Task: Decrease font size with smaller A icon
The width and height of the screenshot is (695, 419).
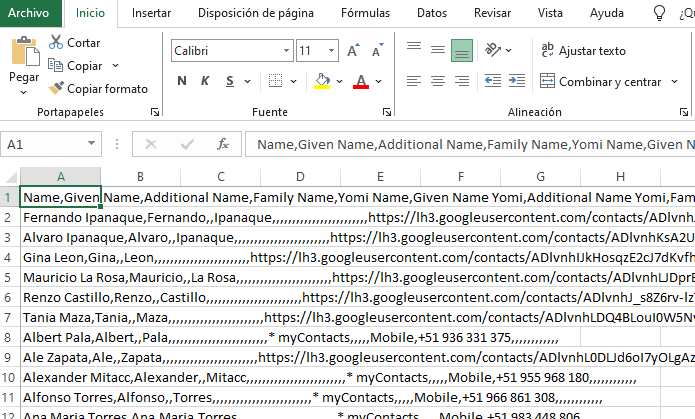Action: 378,51
